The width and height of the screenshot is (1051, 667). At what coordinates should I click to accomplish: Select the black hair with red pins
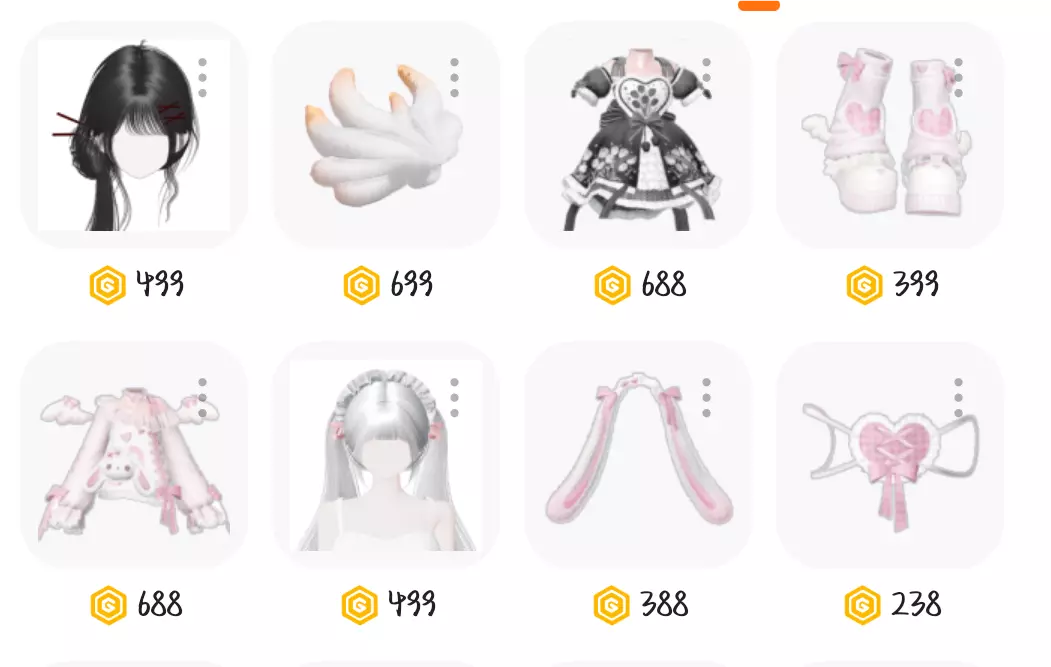(x=134, y=135)
